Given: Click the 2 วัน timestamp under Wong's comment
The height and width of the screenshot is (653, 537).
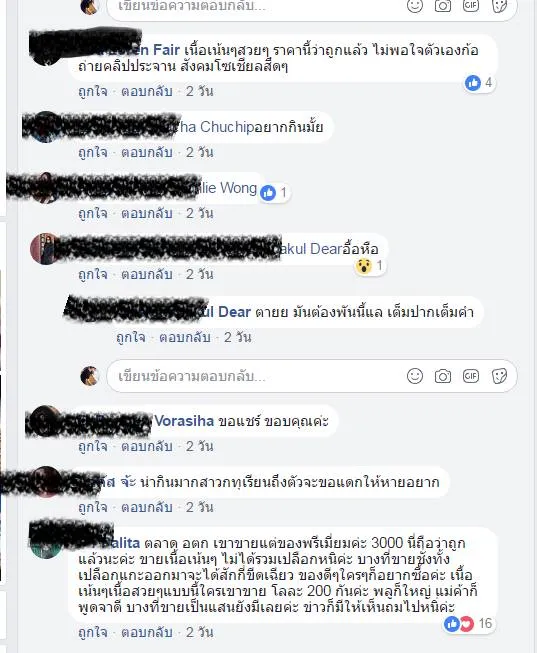Looking at the screenshot, I should (x=199, y=214).
